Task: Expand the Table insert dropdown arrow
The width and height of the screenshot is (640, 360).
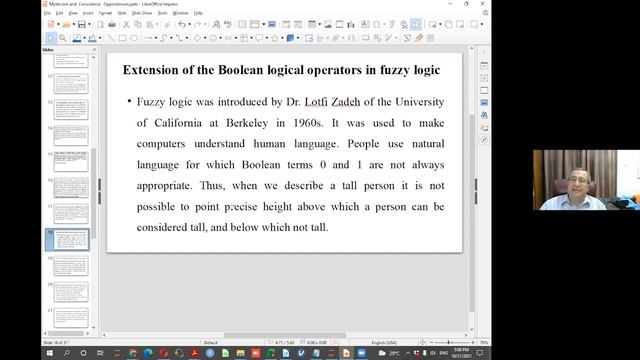Action: pyautogui.click(x=320, y=24)
